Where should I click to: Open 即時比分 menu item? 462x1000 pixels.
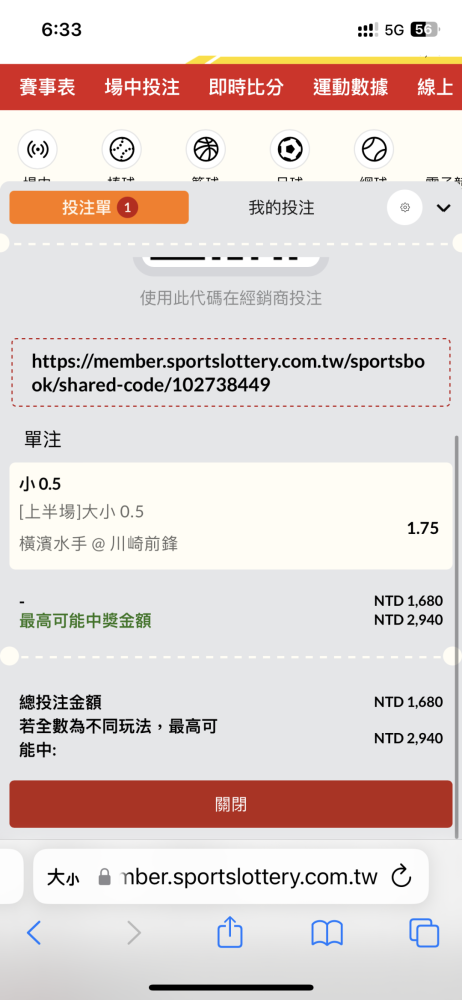(246, 87)
